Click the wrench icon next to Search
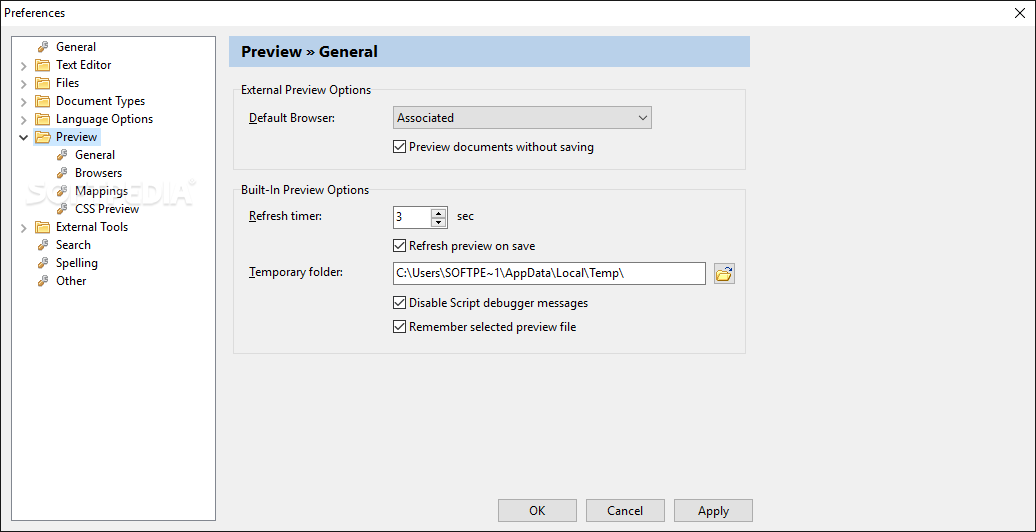 [43, 245]
